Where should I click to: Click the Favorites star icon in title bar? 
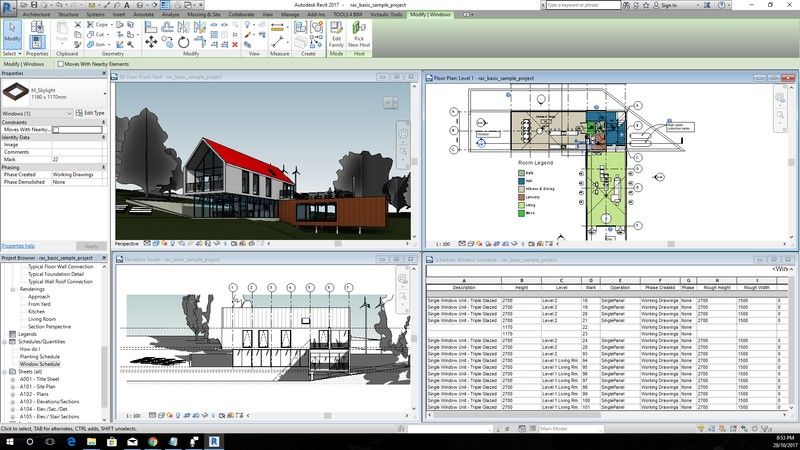click(x=646, y=5)
